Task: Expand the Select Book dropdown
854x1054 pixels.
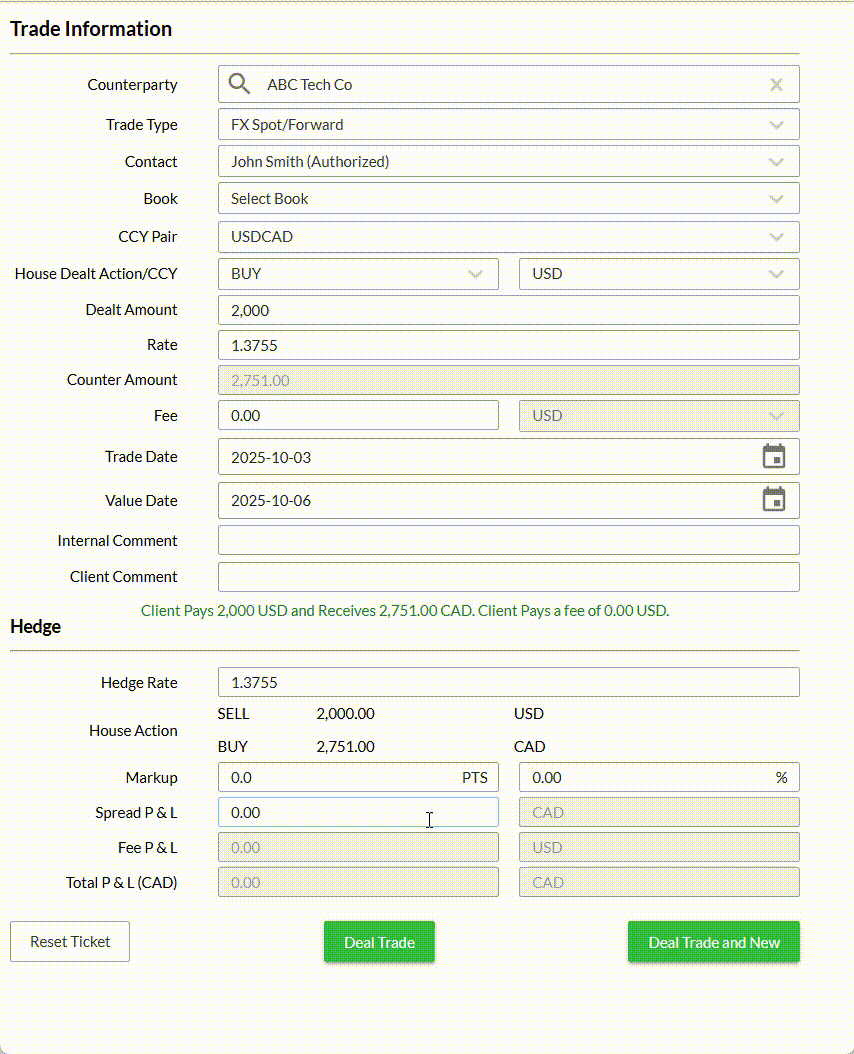Action: (x=777, y=198)
